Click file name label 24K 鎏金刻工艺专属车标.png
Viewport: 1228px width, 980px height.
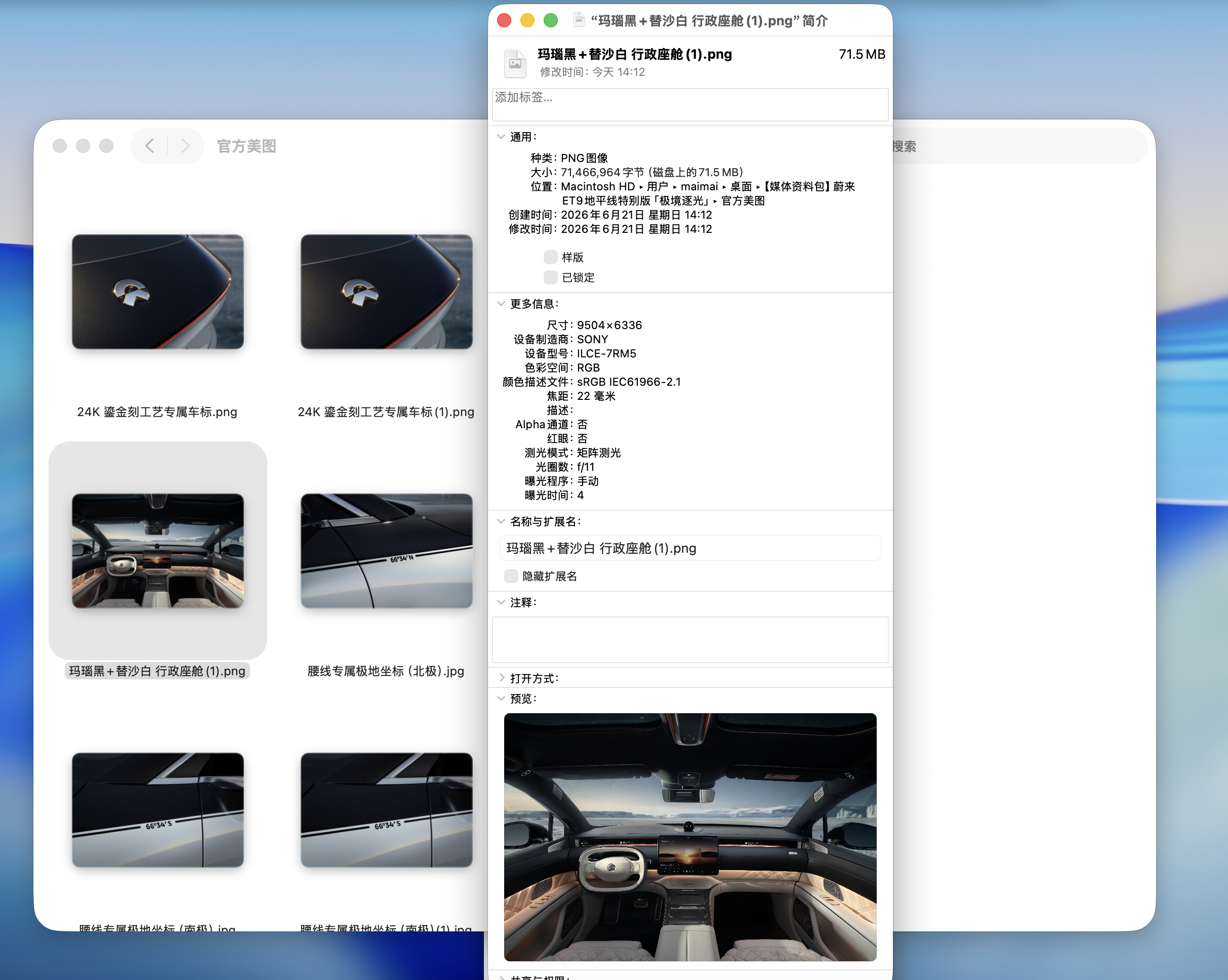pyautogui.click(x=157, y=412)
